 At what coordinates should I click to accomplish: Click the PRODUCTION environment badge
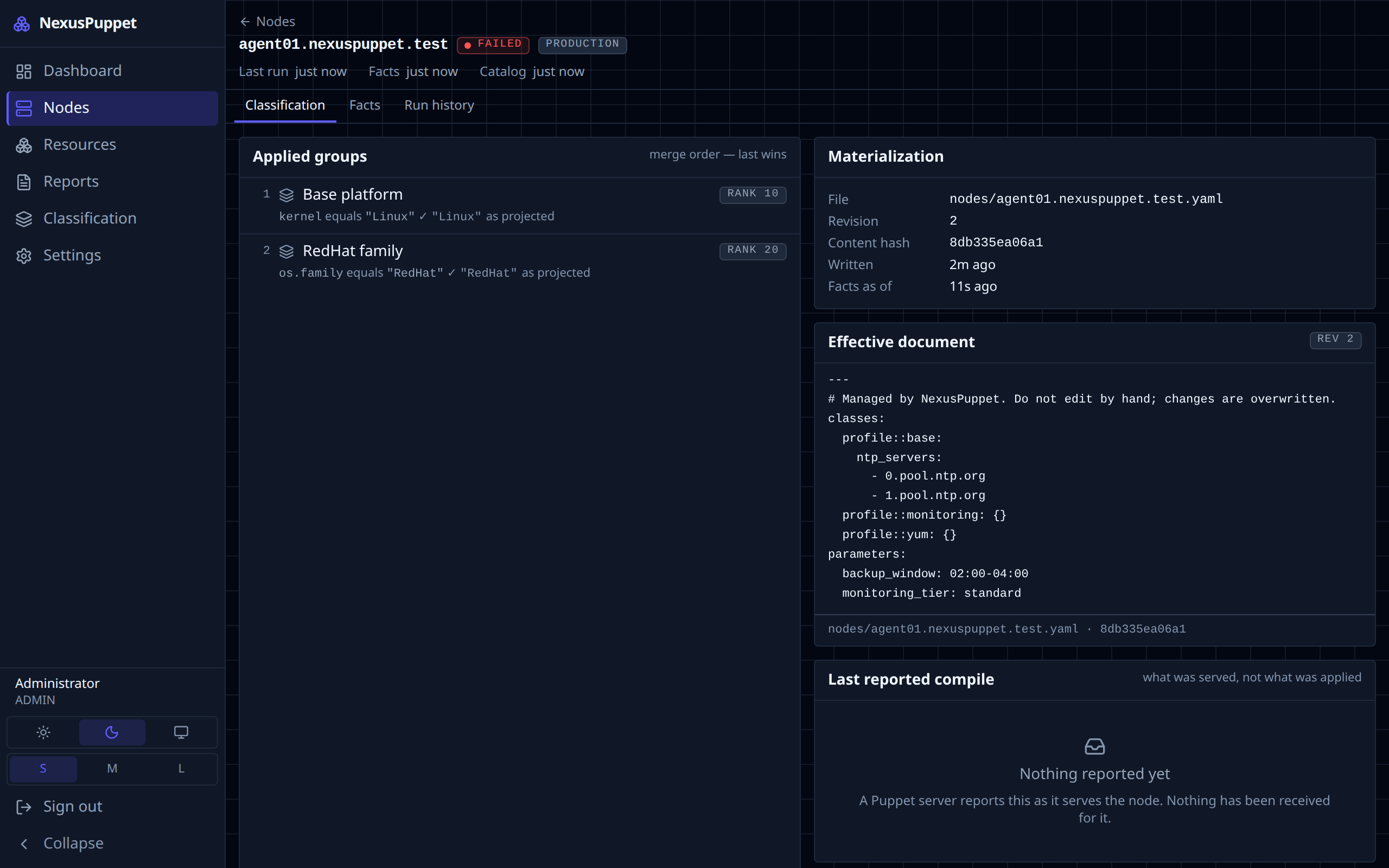582,45
